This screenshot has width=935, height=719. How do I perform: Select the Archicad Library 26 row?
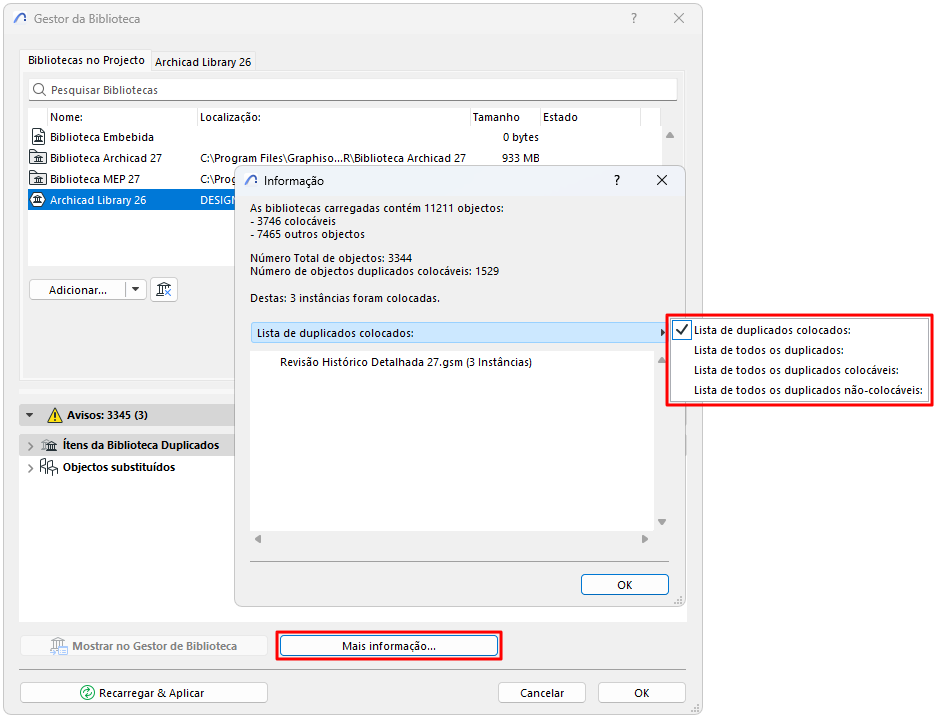click(131, 200)
